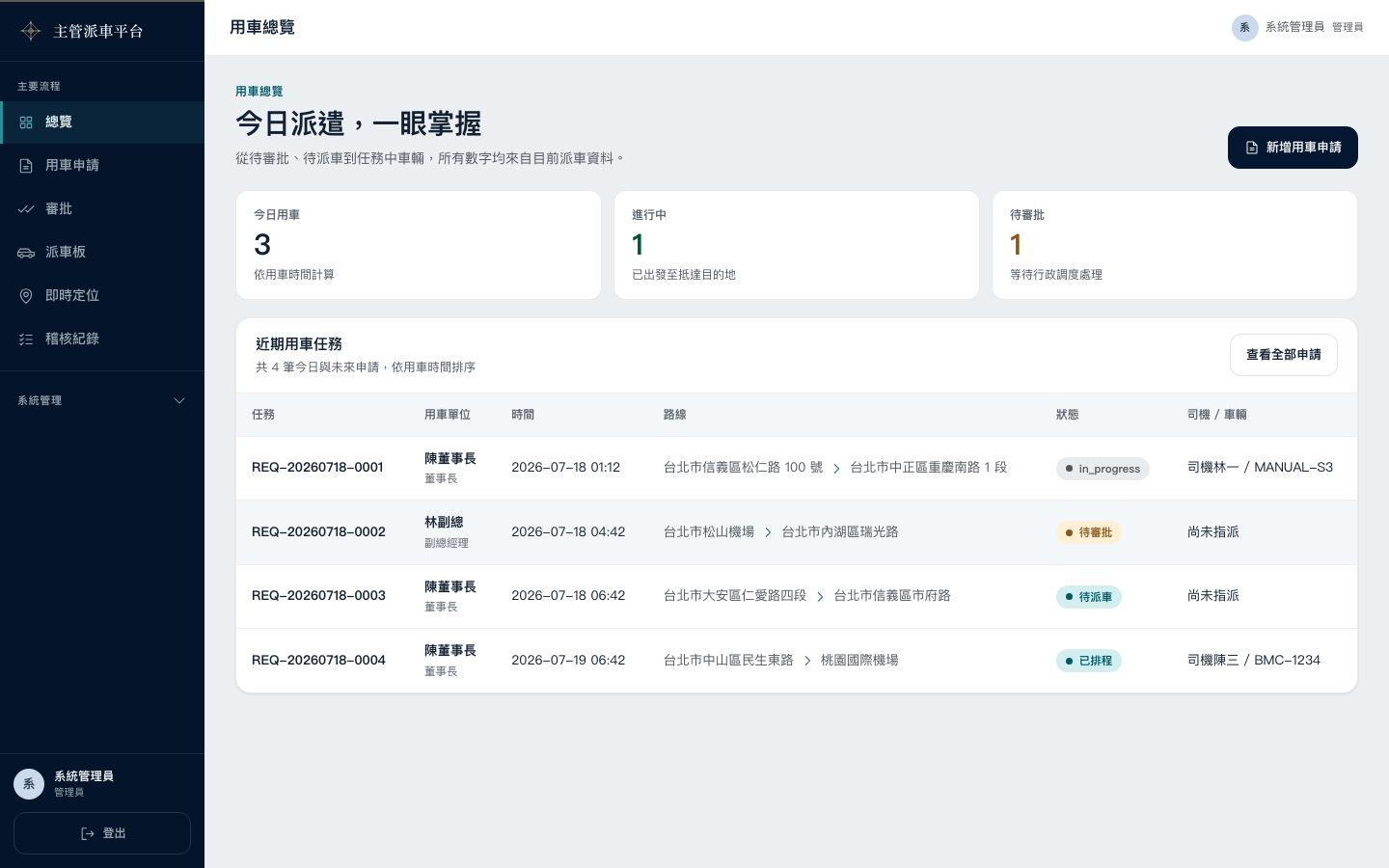Click the 新增用車申請 button
1389x868 pixels.
1293,148
